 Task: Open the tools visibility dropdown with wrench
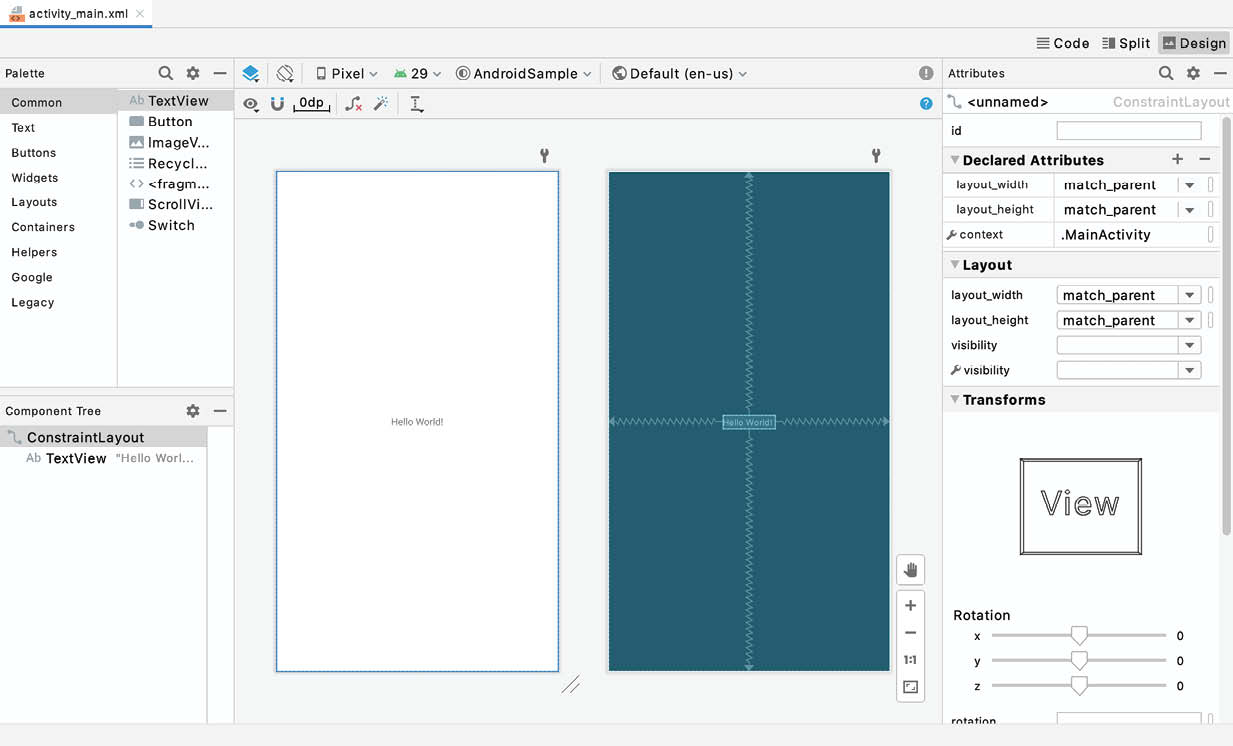pos(1189,370)
